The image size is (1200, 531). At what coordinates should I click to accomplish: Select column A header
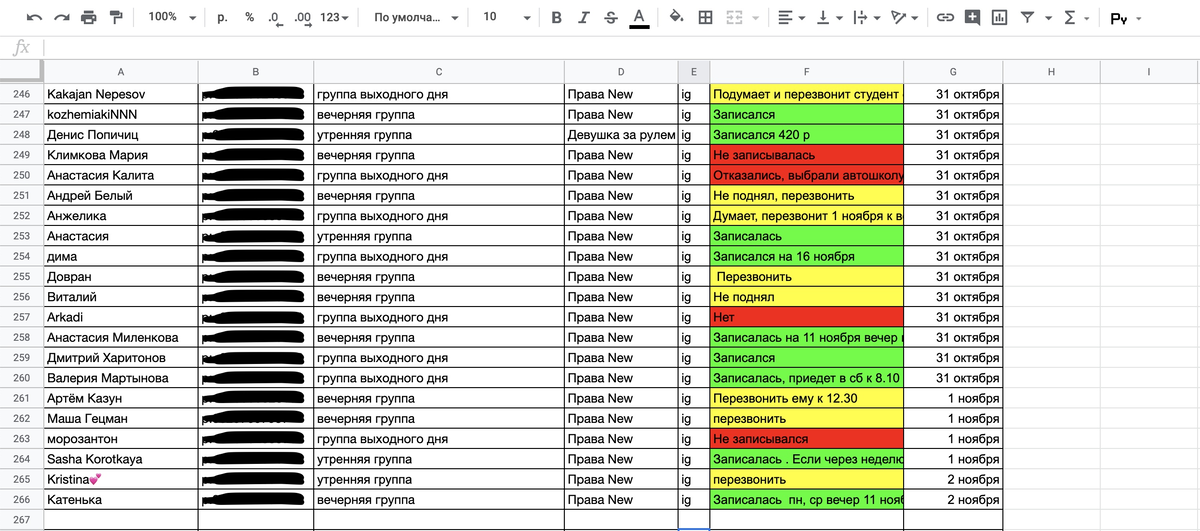(121, 71)
